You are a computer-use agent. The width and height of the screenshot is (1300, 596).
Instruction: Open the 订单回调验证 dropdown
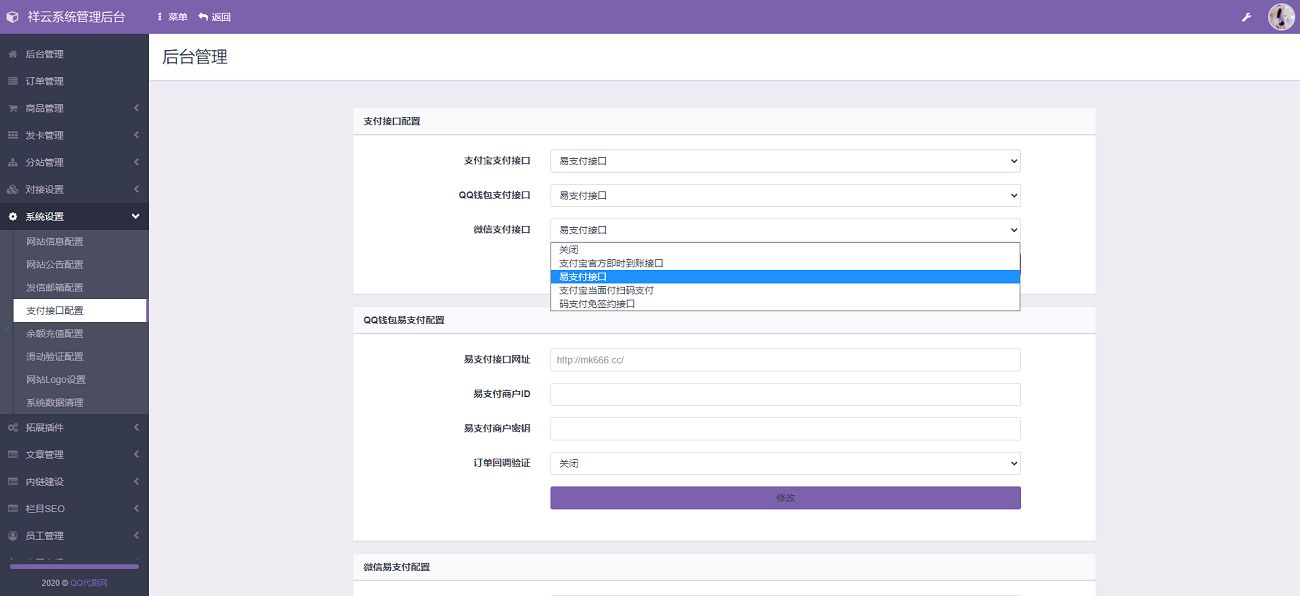[785, 464]
